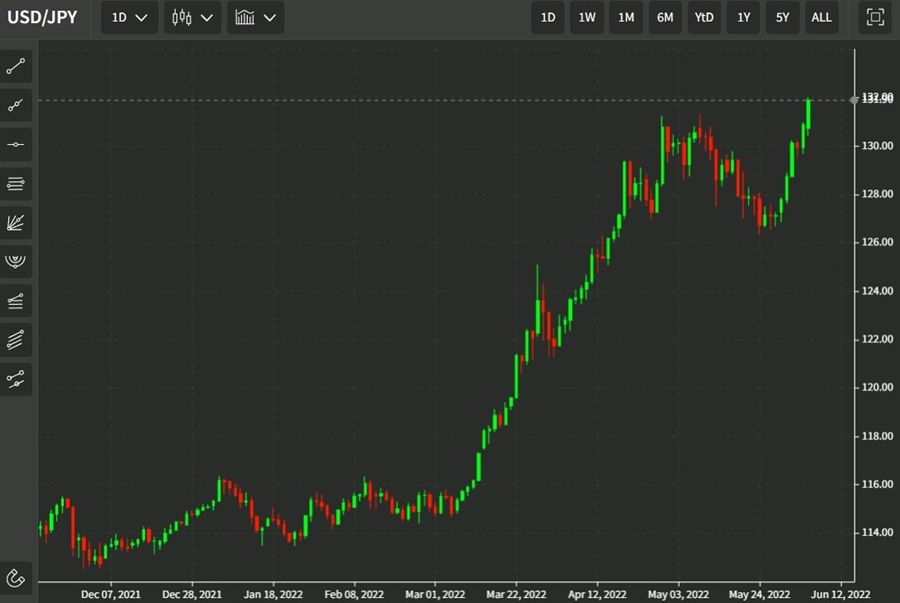Select the trend line drawing tool
The height and width of the screenshot is (603, 900).
point(16,67)
